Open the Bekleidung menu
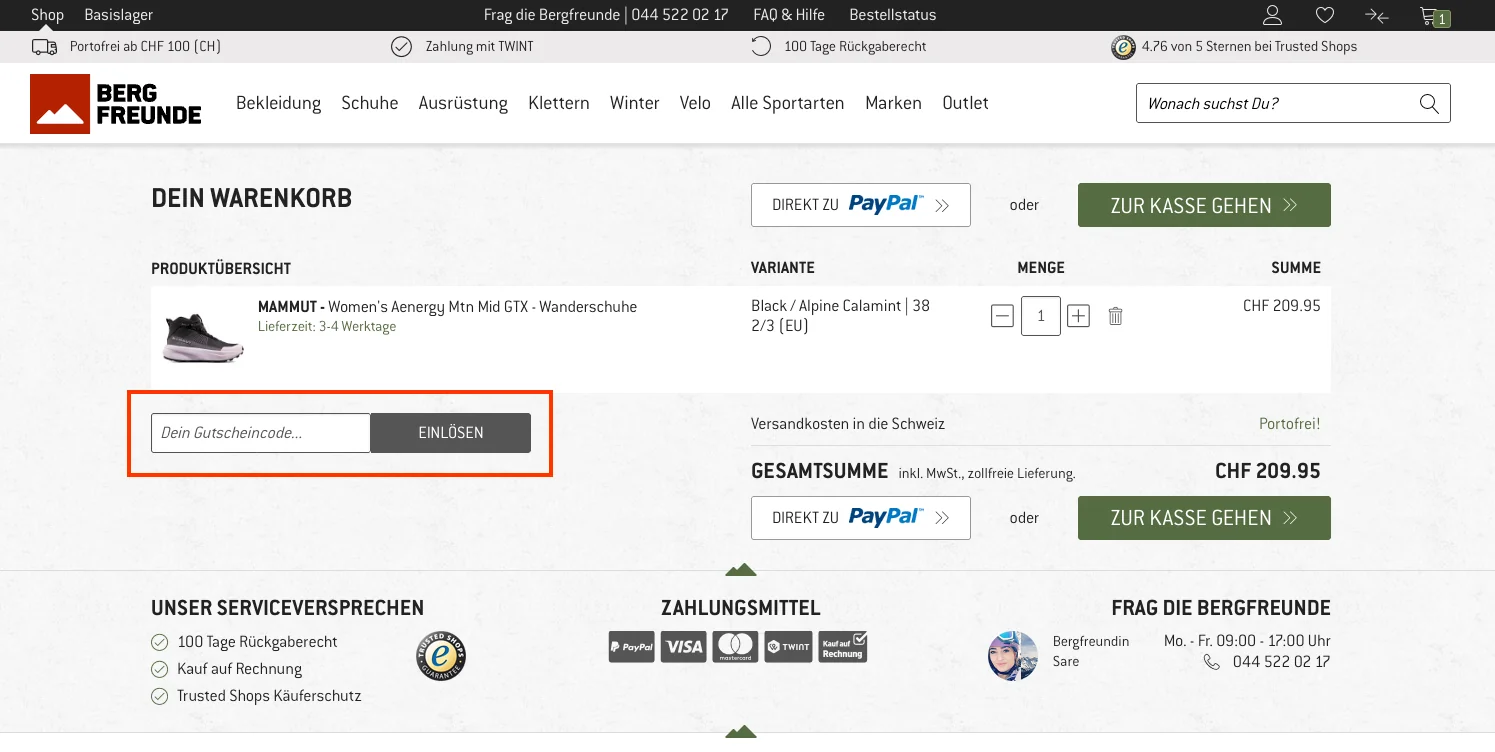The image size is (1495, 752). (278, 103)
